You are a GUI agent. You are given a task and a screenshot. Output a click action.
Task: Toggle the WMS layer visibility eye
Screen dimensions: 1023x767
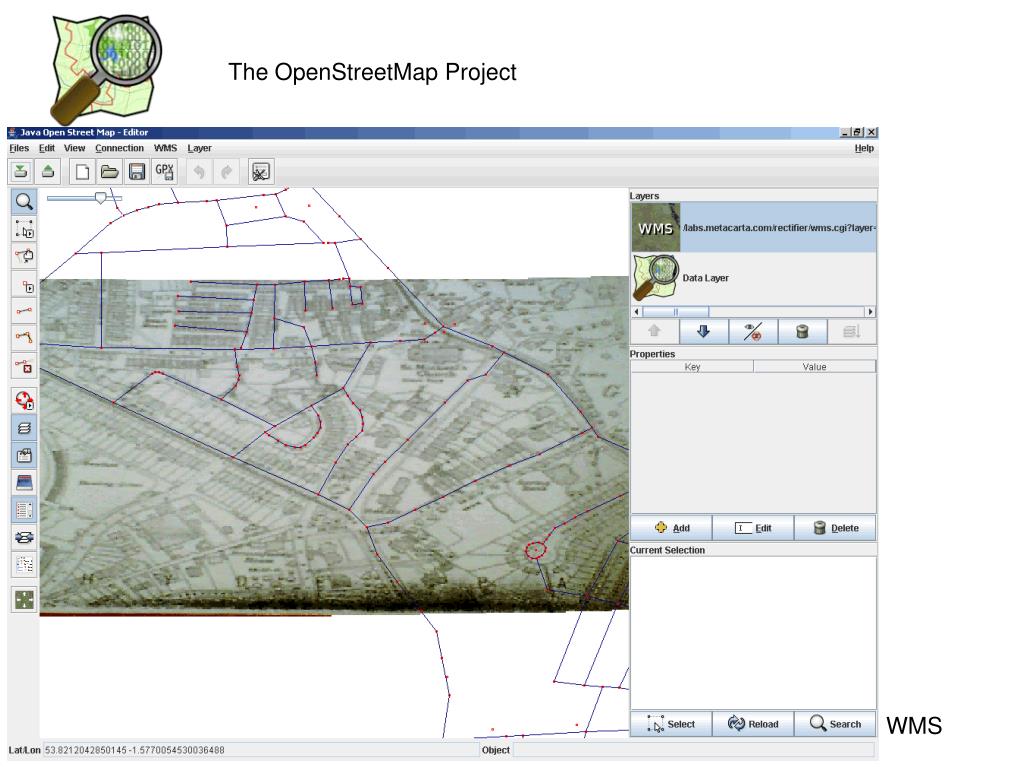753,332
